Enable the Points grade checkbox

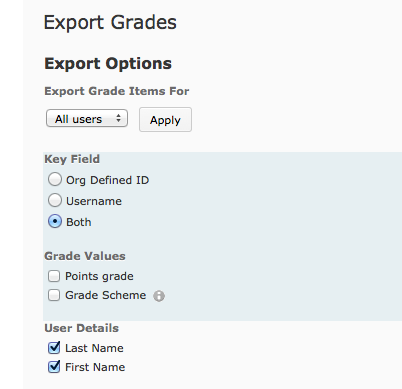54,276
